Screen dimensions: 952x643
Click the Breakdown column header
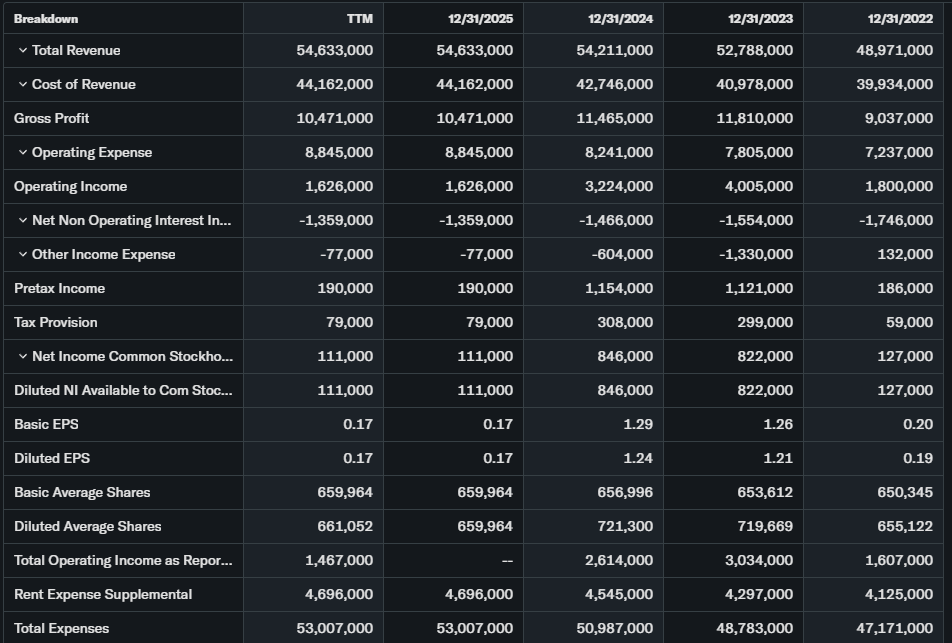pyautogui.click(x=46, y=18)
